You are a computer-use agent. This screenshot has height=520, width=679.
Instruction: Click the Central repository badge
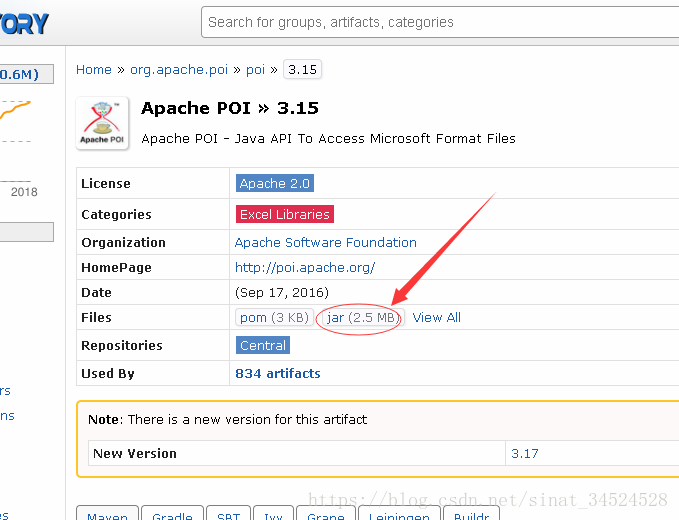coord(263,345)
